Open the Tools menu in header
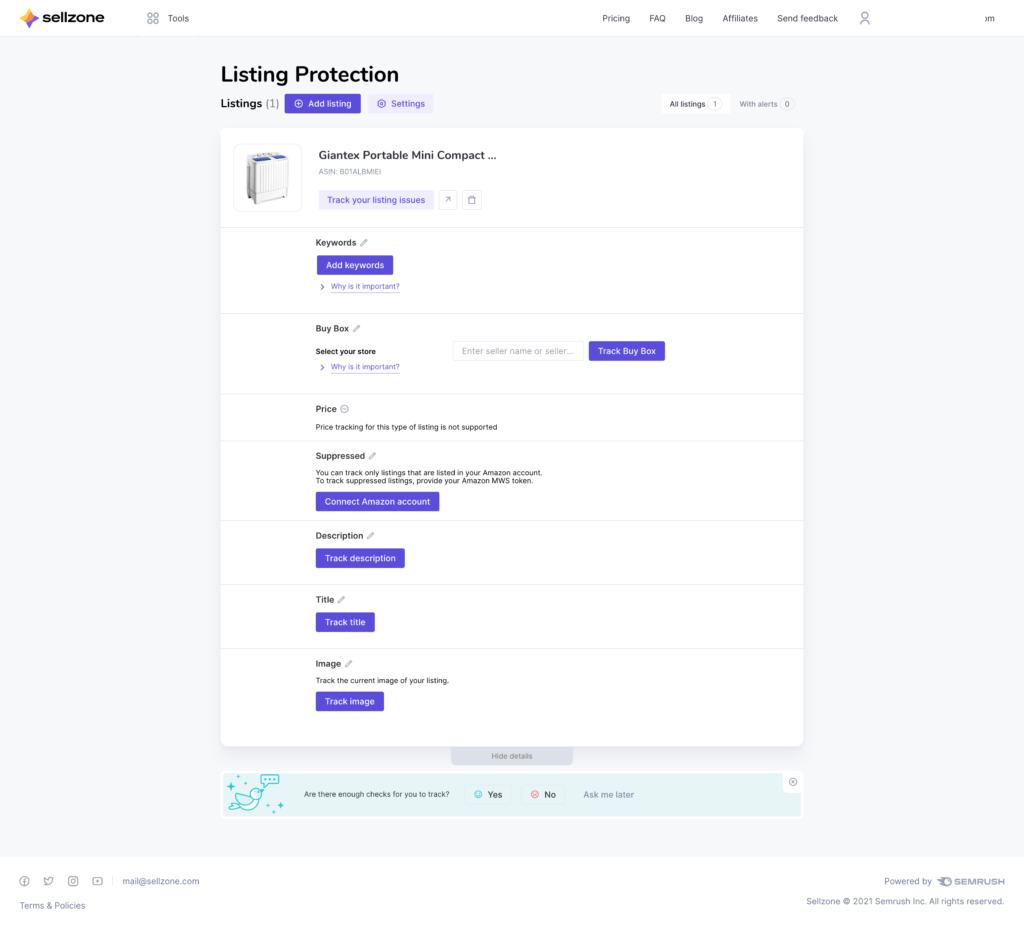1024x925 pixels. point(168,18)
